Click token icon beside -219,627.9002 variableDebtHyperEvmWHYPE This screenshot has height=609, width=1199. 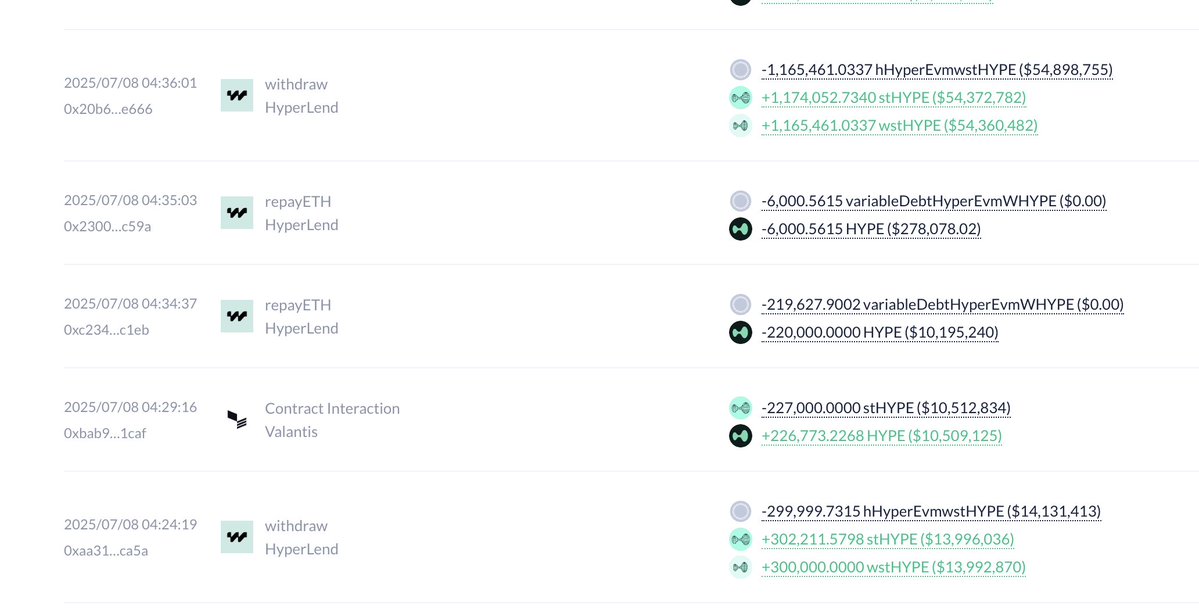(x=740, y=304)
